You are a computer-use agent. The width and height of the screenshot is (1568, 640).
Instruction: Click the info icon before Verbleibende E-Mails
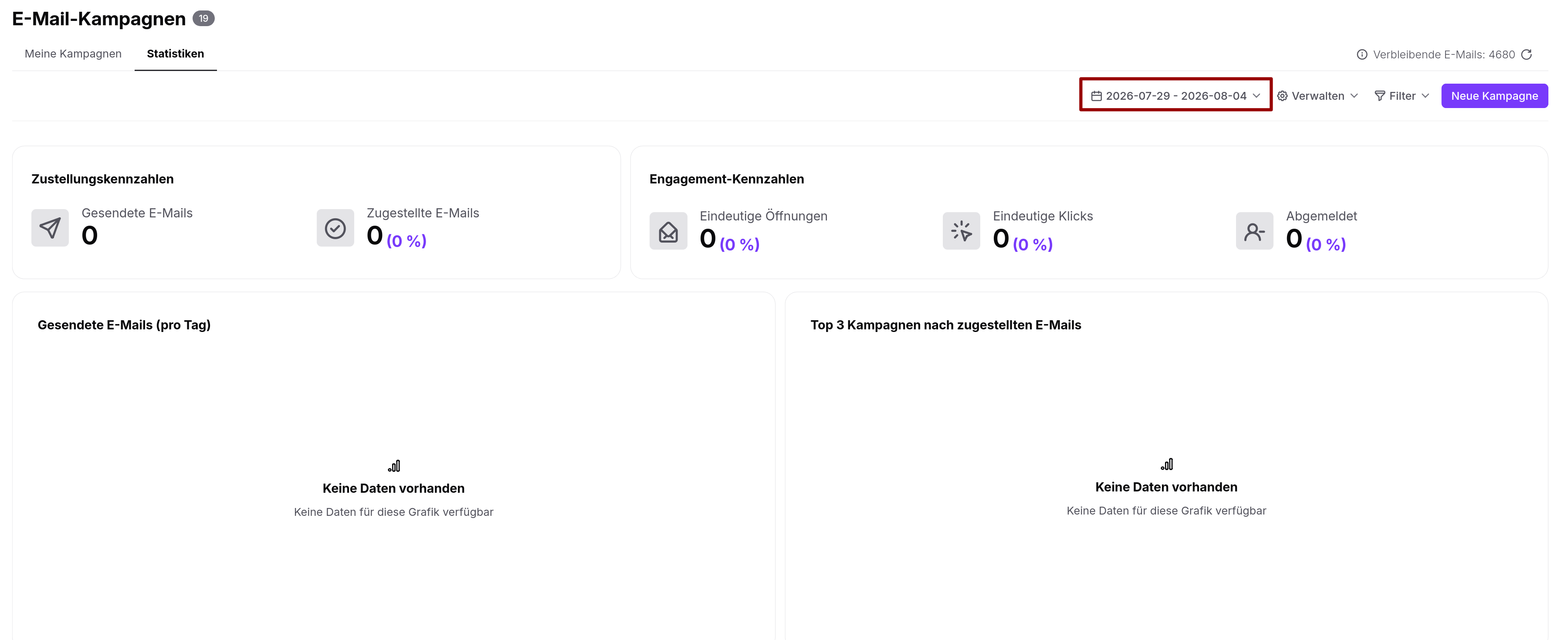(x=1361, y=55)
